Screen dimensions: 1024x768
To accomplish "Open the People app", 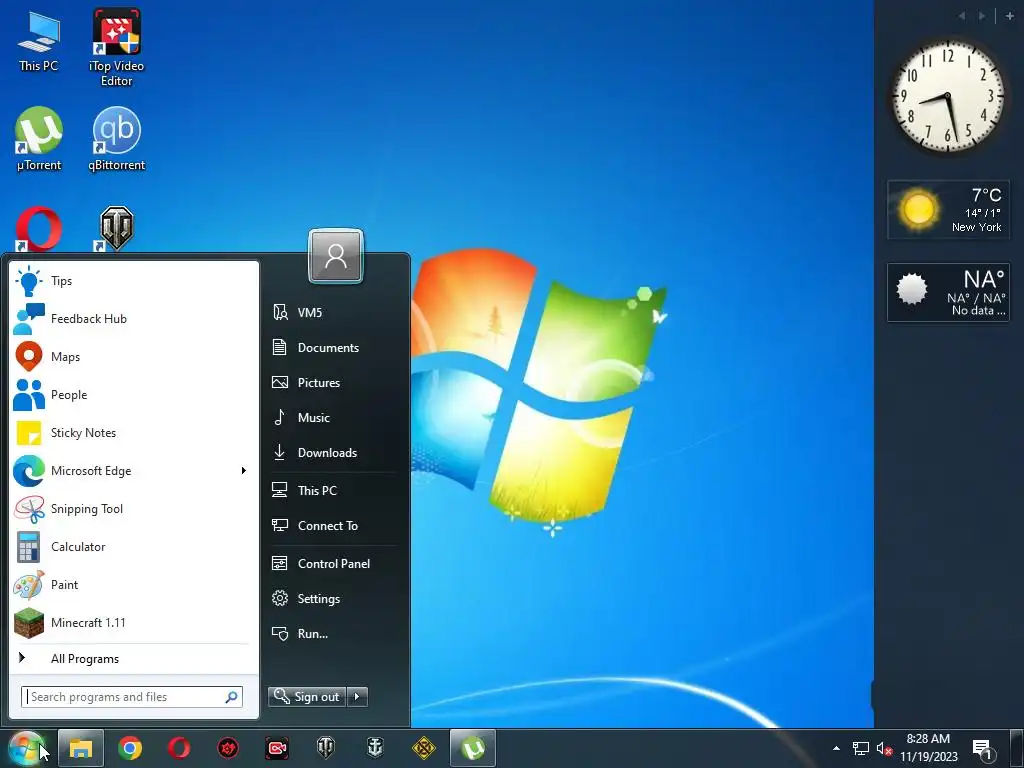I will point(134,394).
